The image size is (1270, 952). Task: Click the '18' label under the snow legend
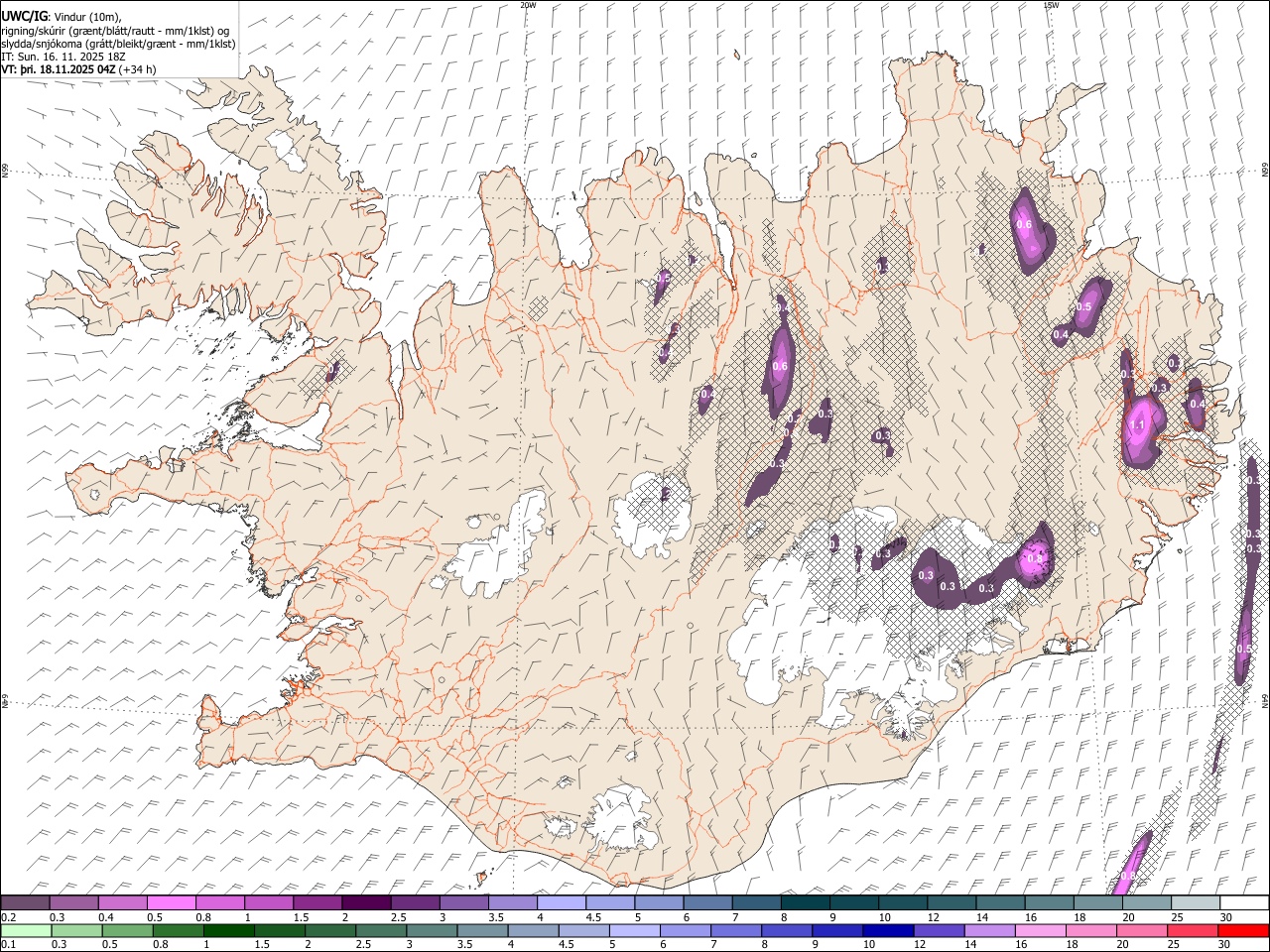(x=1080, y=917)
